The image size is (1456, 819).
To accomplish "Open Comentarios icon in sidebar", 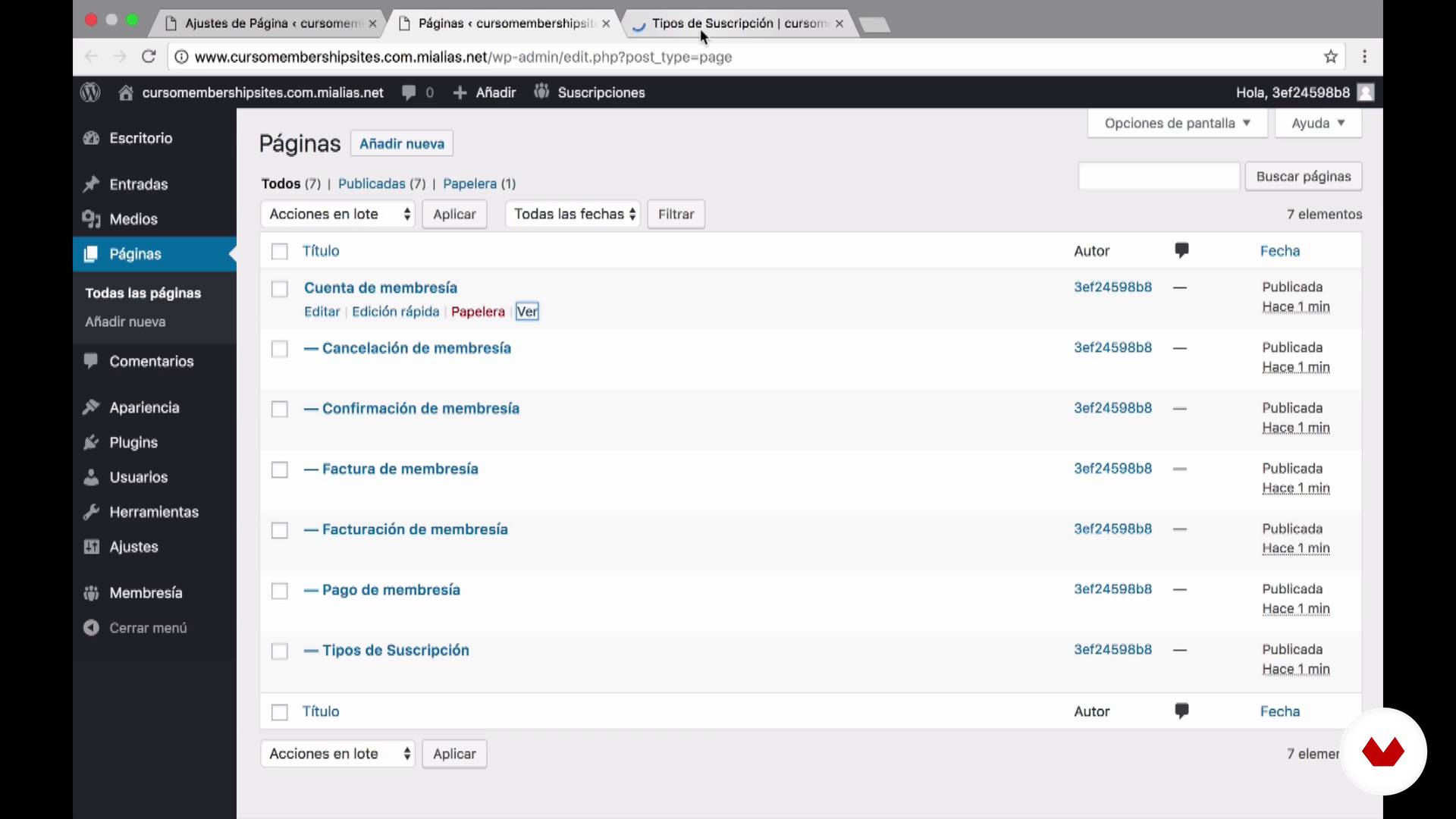I will pos(92,361).
